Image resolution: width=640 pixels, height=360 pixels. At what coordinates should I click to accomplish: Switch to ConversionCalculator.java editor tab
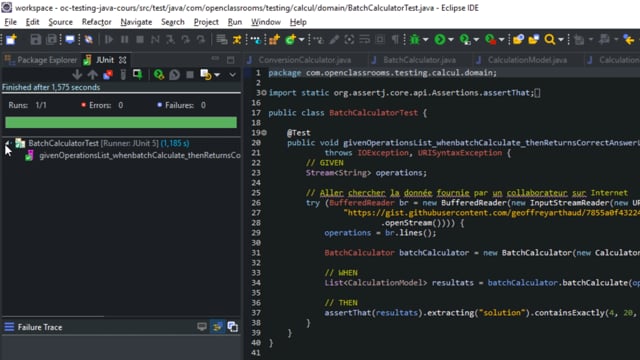pyautogui.click(x=304, y=60)
